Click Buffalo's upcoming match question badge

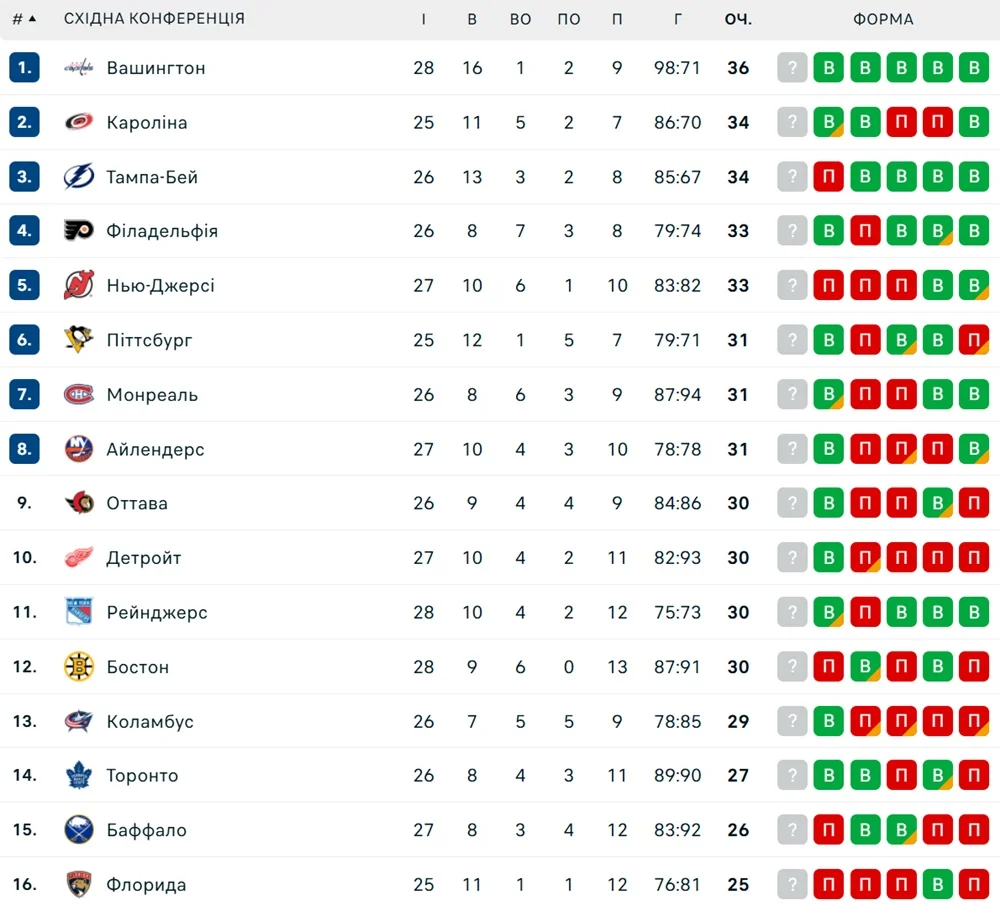792,830
